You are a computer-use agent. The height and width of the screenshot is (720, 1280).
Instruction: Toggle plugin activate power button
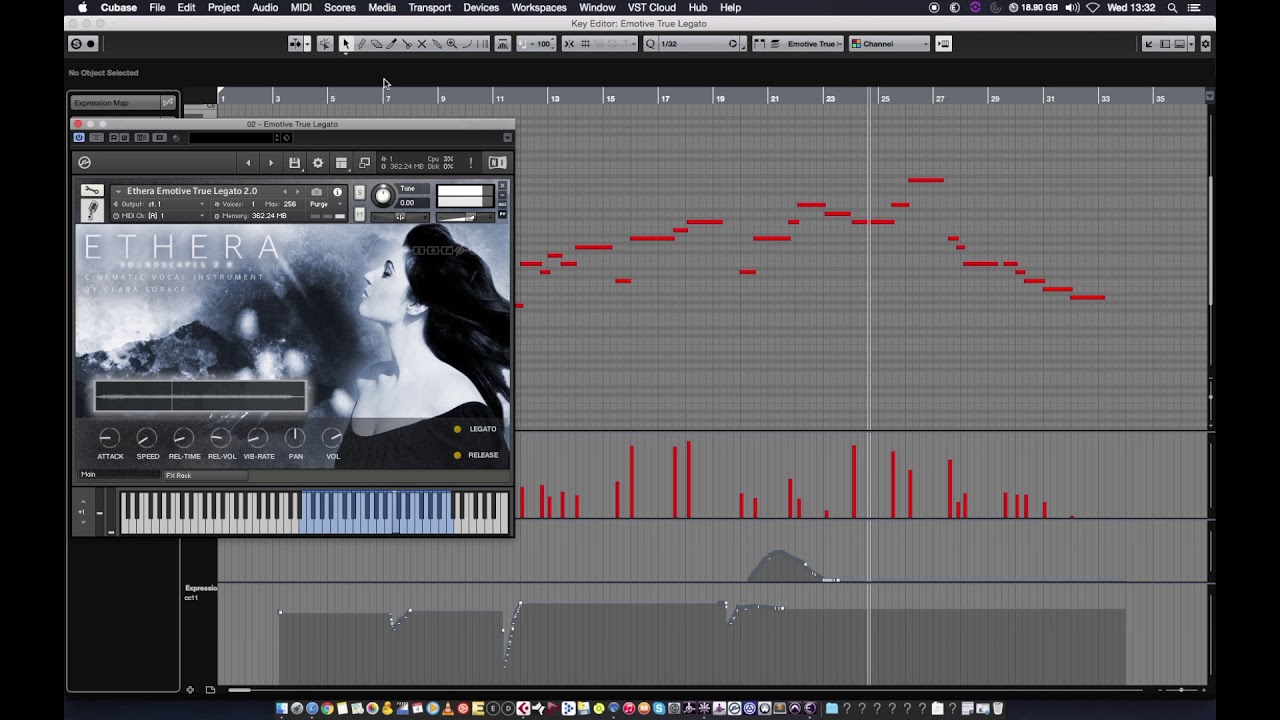[x=79, y=137]
